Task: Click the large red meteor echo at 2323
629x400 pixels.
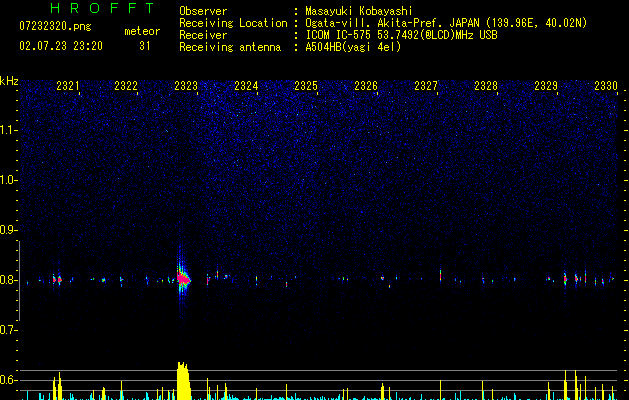Action: (183, 278)
